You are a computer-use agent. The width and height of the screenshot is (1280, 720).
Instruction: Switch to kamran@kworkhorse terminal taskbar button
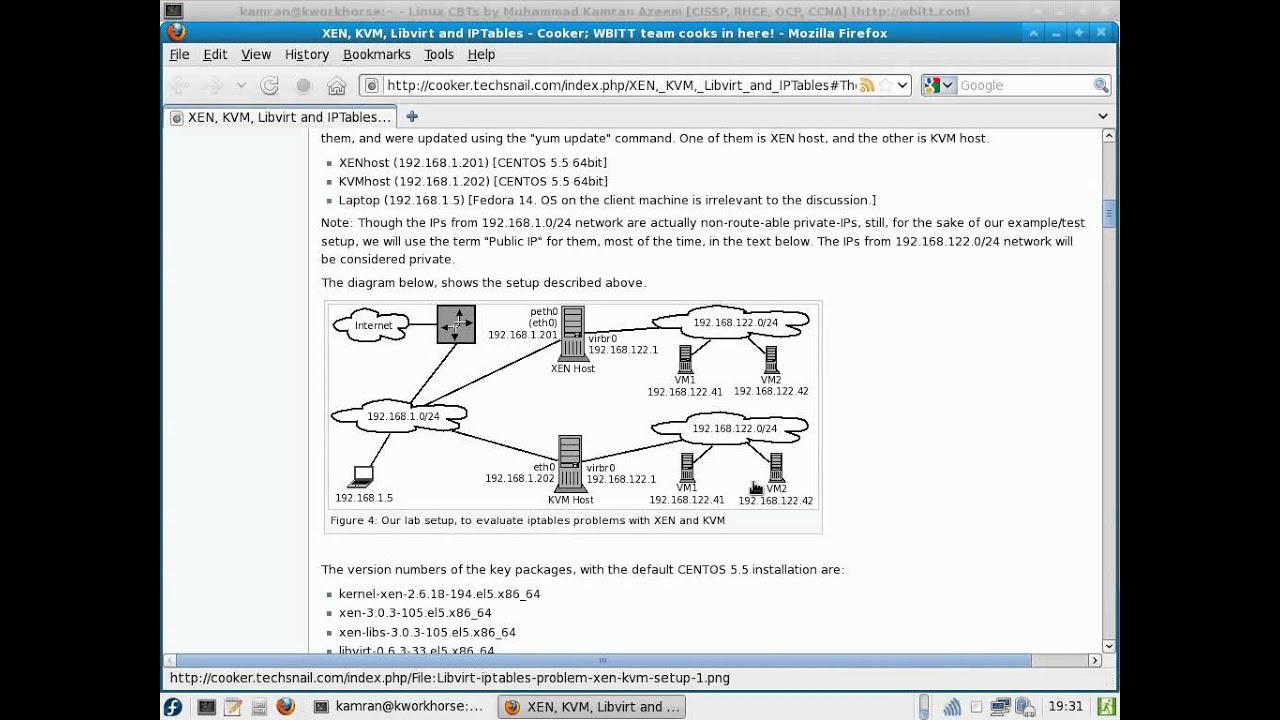pos(401,707)
